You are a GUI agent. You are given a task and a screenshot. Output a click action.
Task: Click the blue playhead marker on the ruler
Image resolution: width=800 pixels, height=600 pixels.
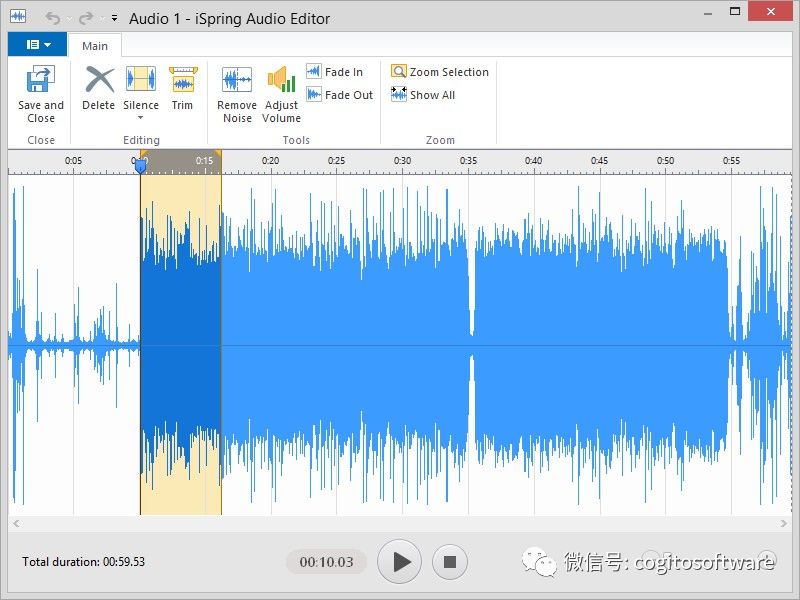coord(140,165)
